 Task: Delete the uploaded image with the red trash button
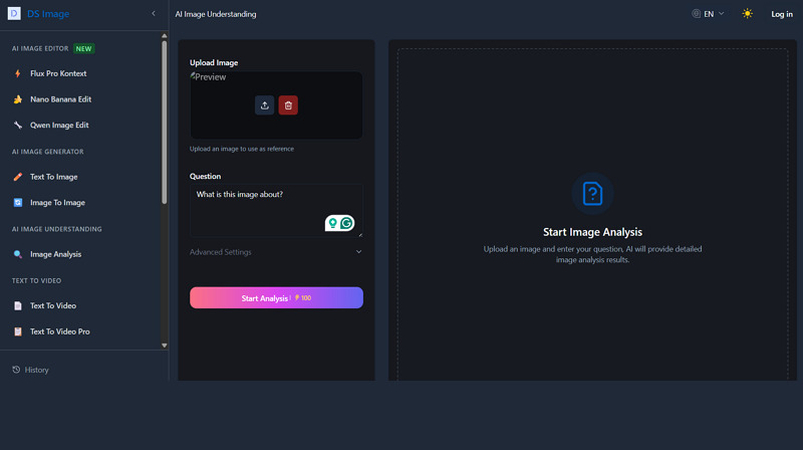point(288,105)
